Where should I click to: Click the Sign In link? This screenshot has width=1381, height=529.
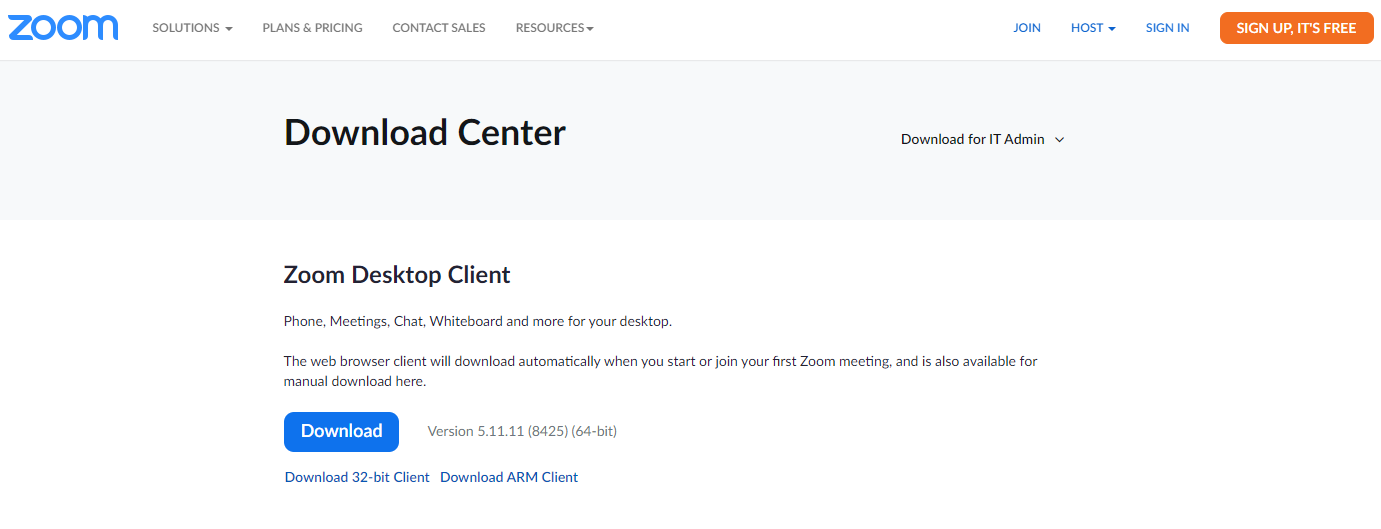click(x=1167, y=28)
